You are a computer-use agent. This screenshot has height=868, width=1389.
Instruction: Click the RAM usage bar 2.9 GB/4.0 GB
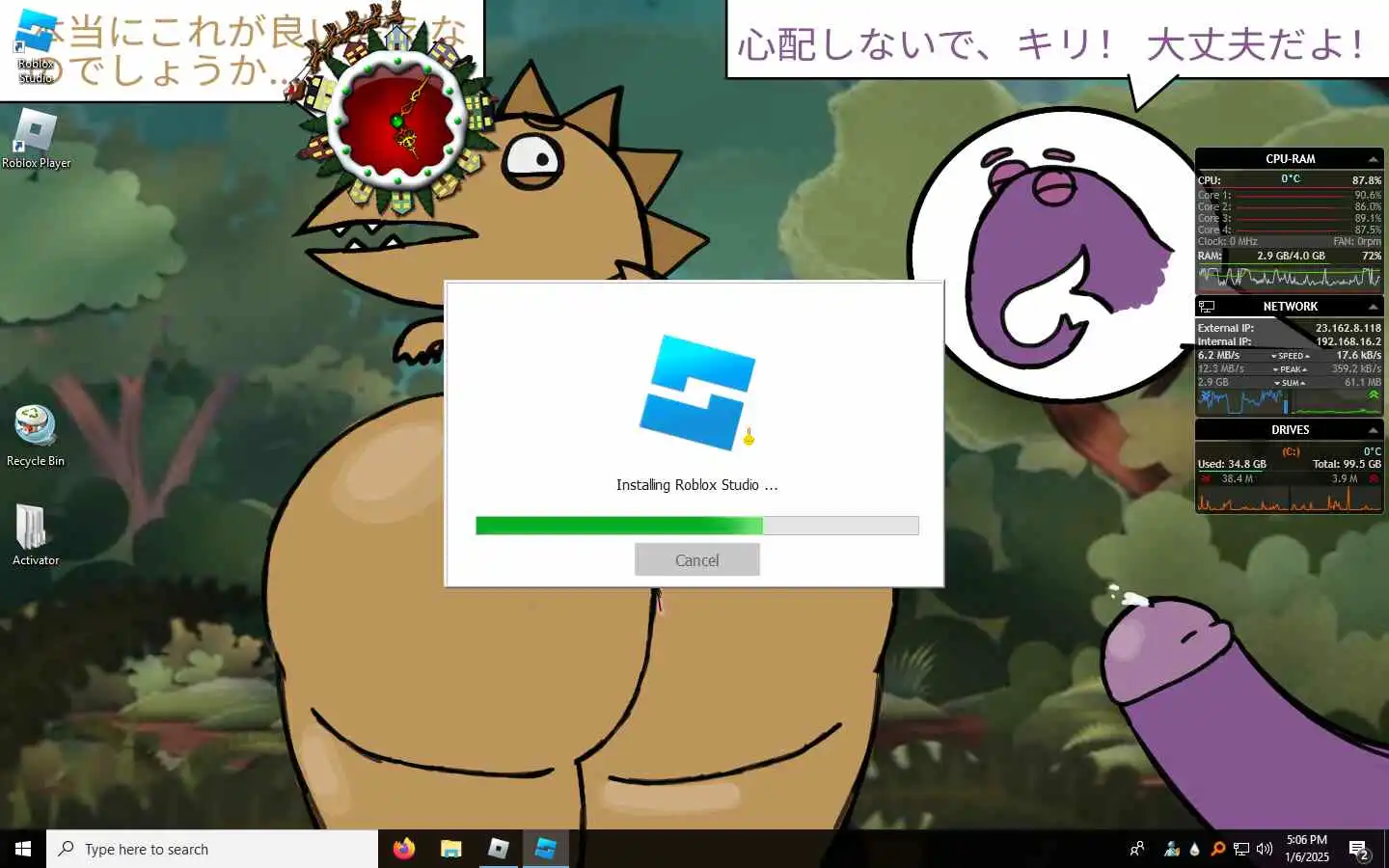(1291, 257)
